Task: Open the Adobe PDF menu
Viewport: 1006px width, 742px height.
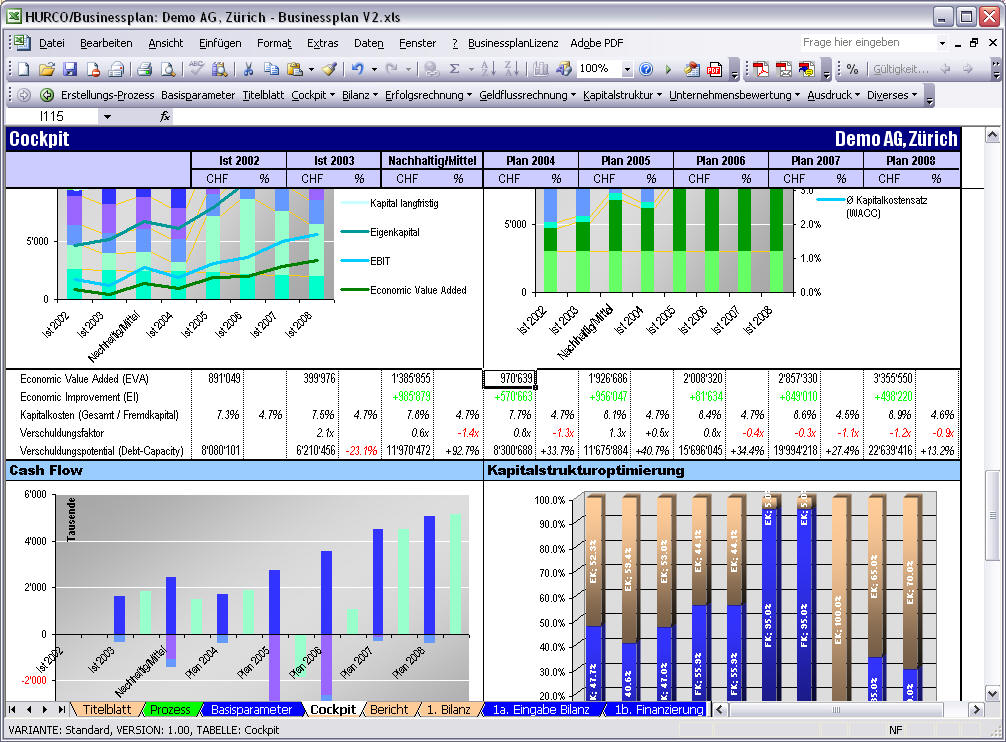Action: pos(597,43)
